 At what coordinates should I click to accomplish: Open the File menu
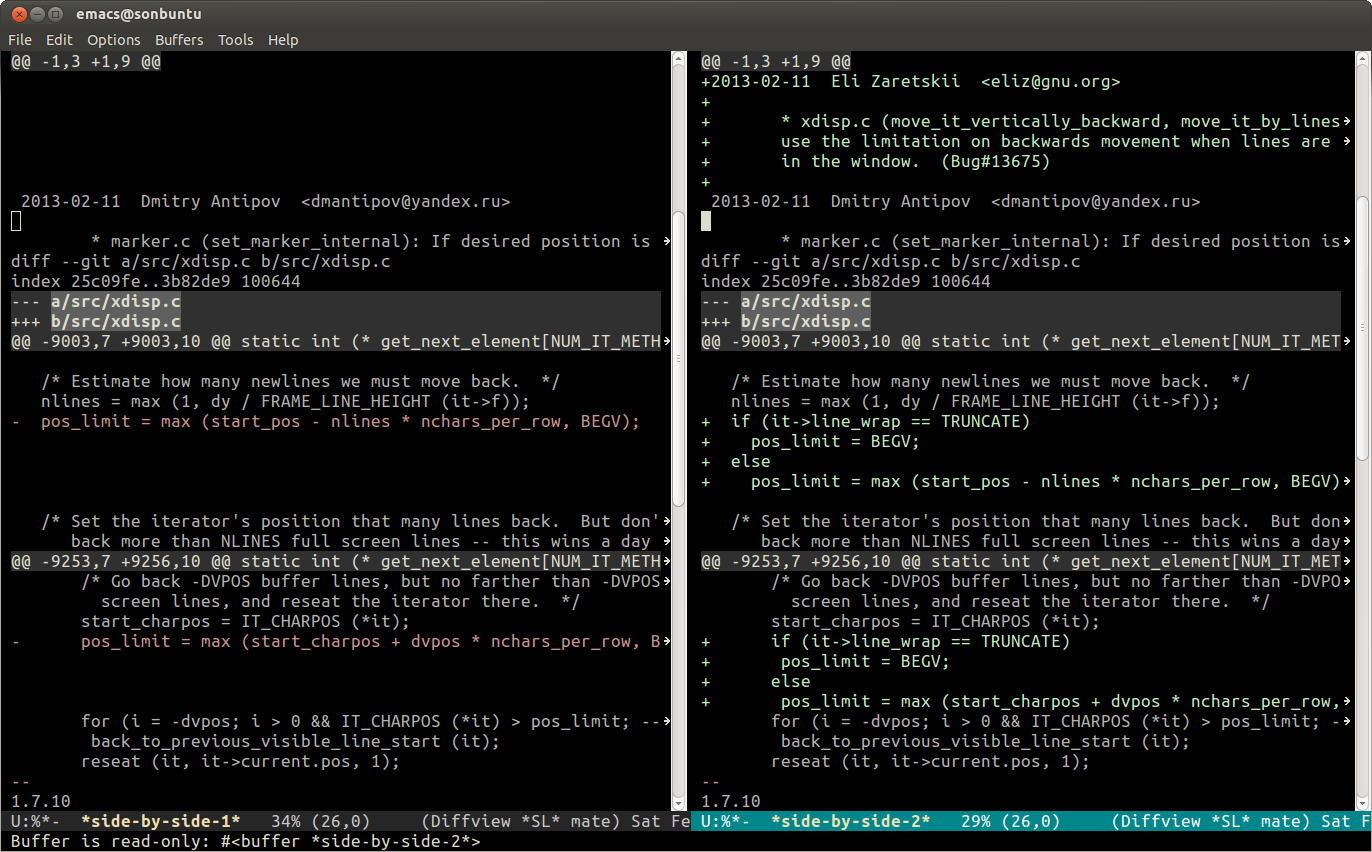pyautogui.click(x=20, y=40)
